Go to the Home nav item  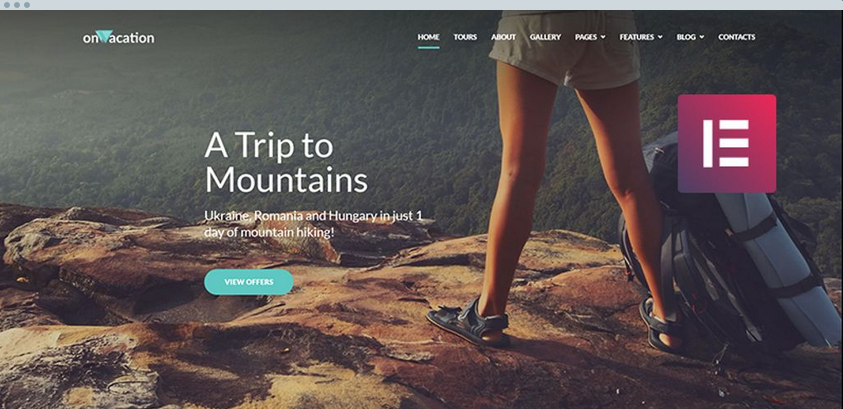pyautogui.click(x=428, y=37)
